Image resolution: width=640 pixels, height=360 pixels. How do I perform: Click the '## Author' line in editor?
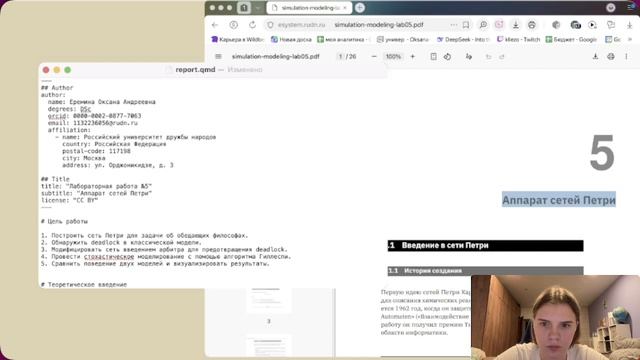click(57, 88)
